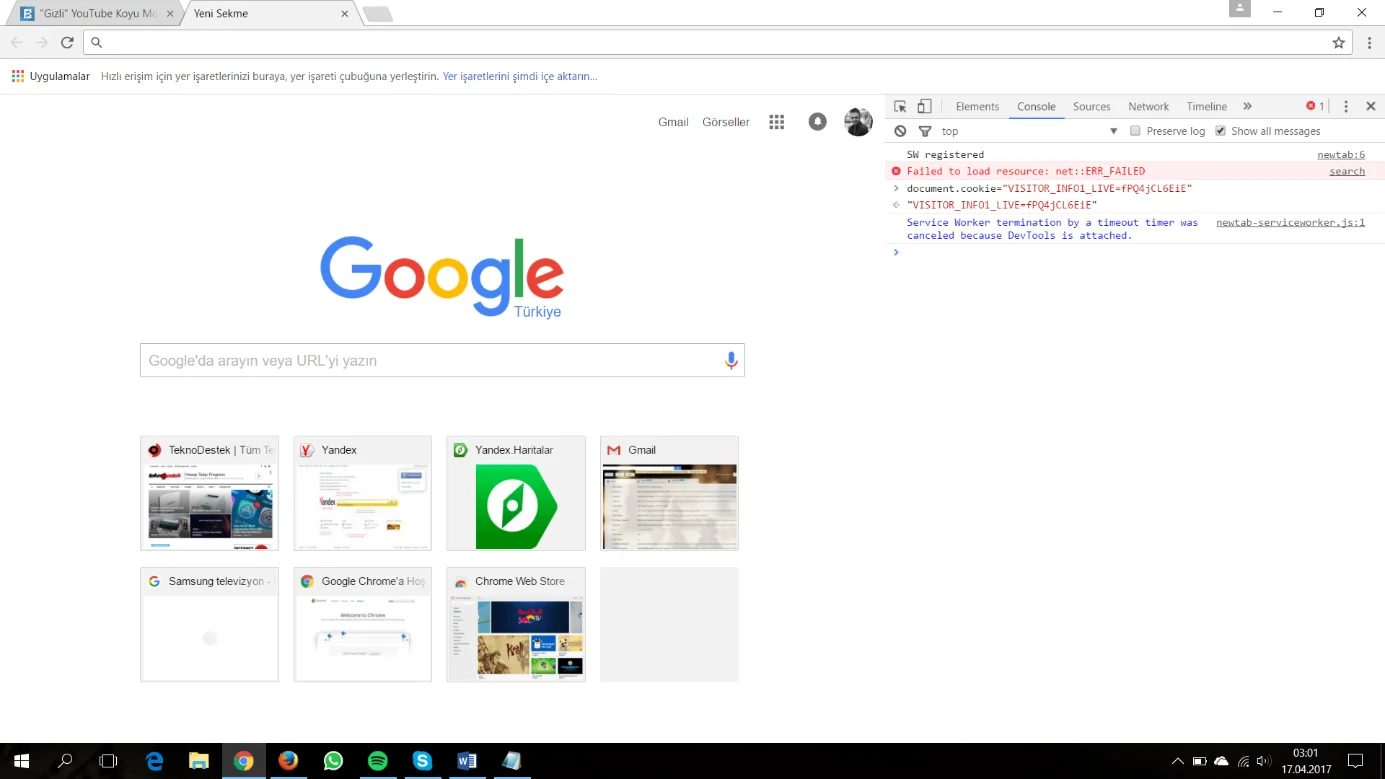Open Google notifications bell icon

(x=817, y=122)
